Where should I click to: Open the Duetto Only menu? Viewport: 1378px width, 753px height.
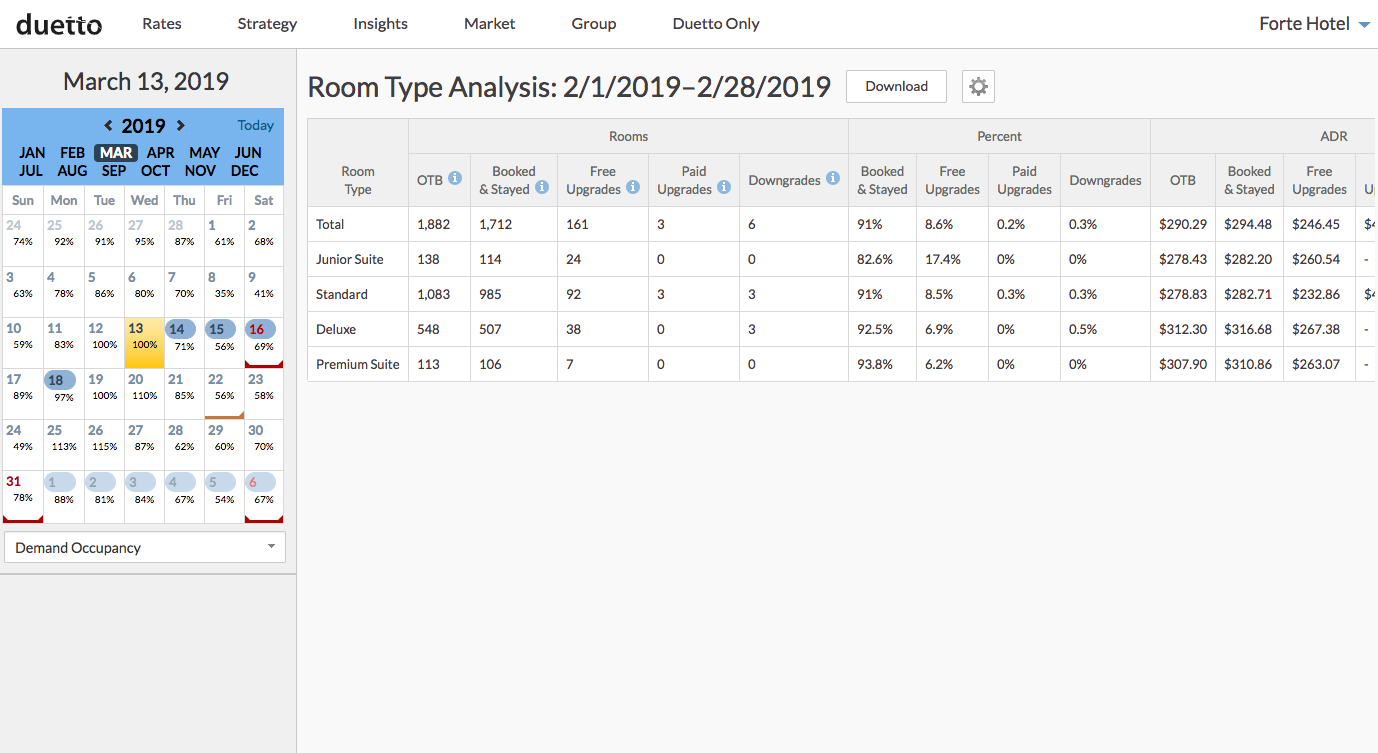point(715,24)
